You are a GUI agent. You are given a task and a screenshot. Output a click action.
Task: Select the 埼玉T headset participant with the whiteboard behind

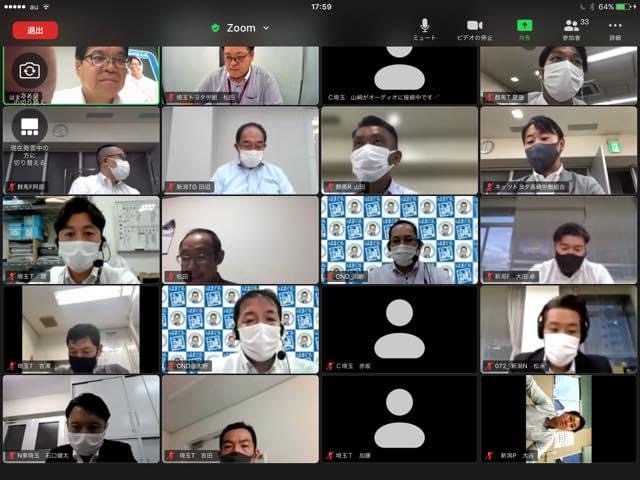point(81,240)
